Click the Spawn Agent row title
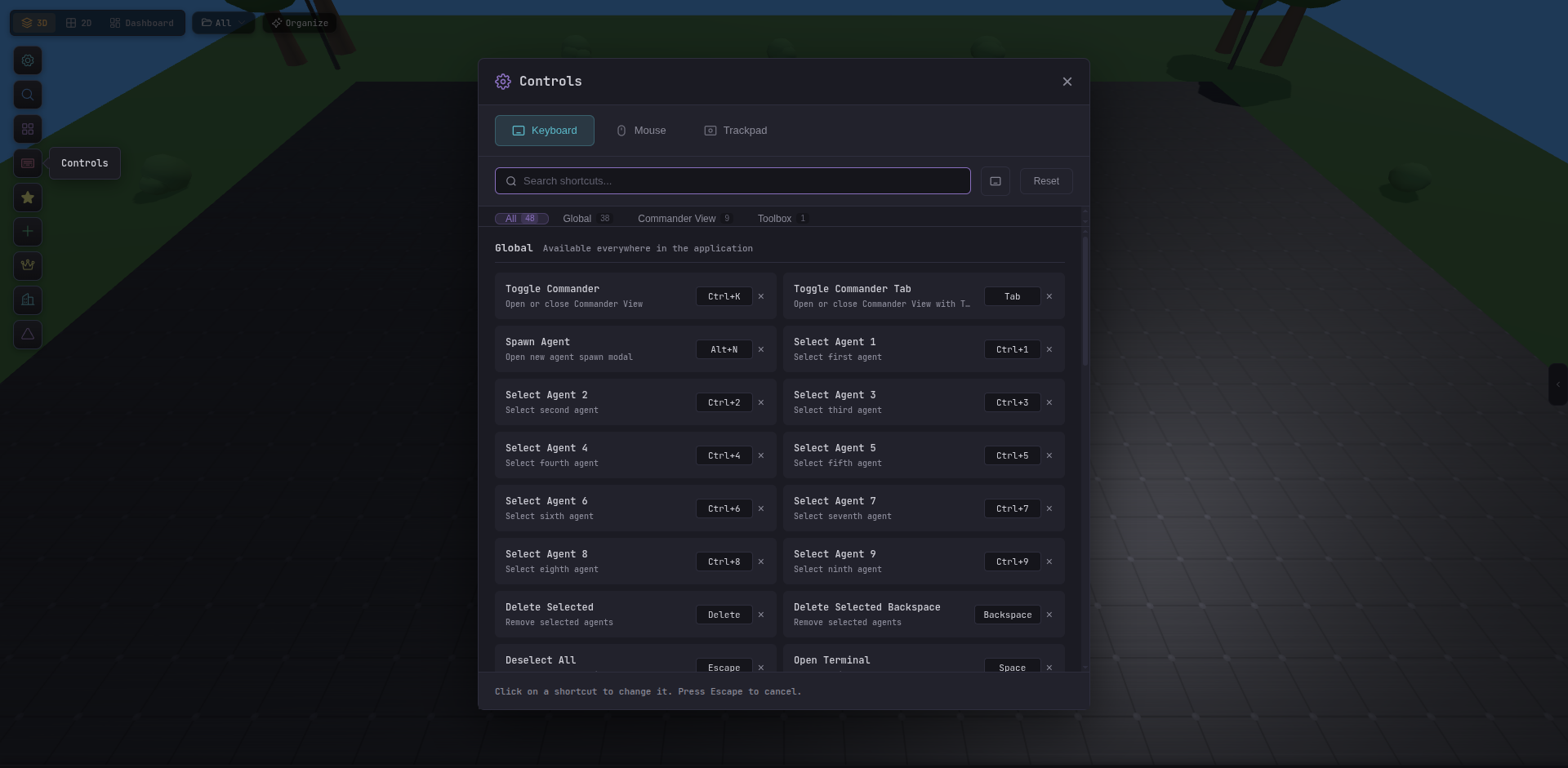Viewport: 1568px width, 768px height. pyautogui.click(x=537, y=342)
